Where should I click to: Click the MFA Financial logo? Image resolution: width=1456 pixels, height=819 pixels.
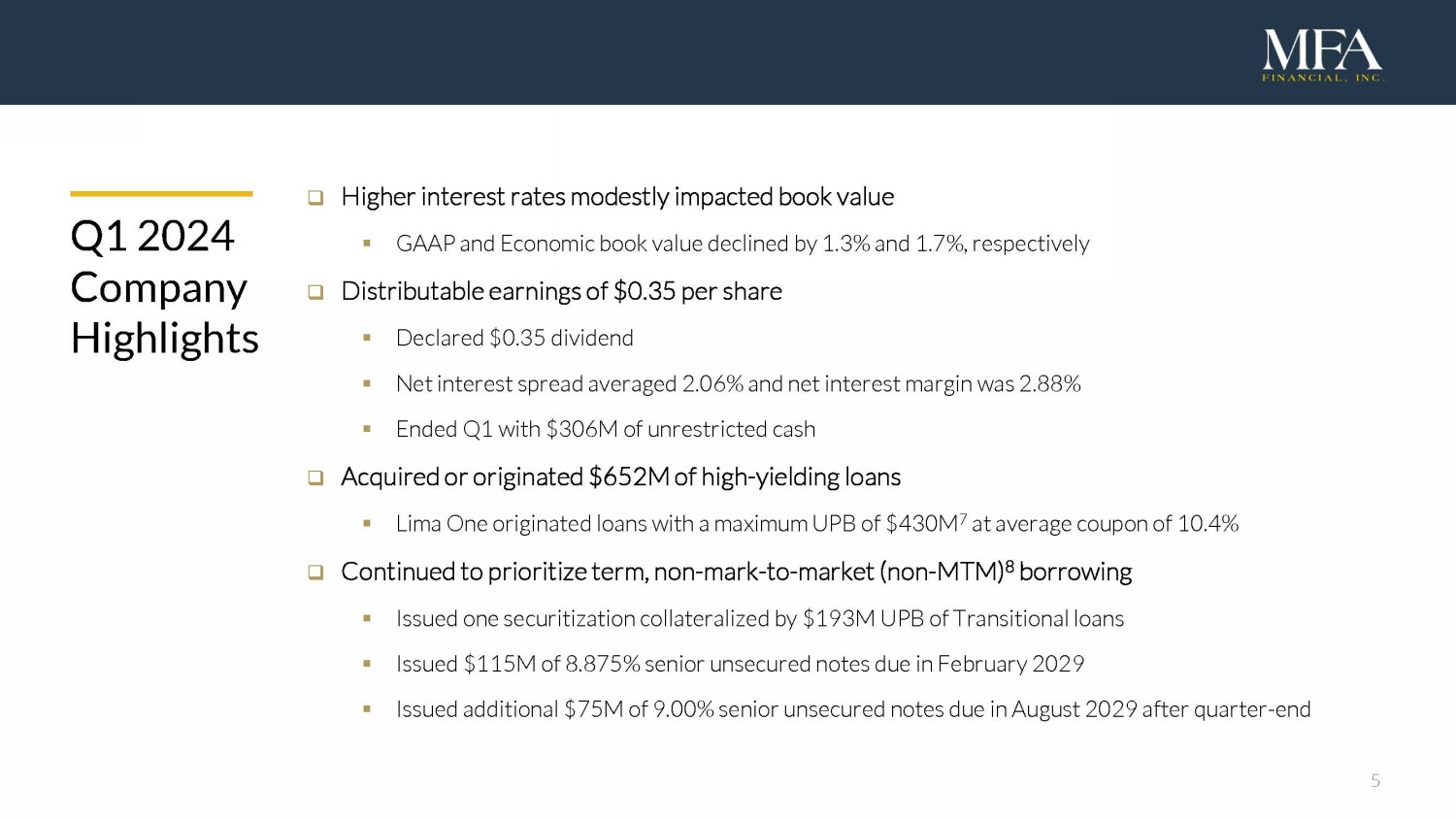click(1322, 55)
